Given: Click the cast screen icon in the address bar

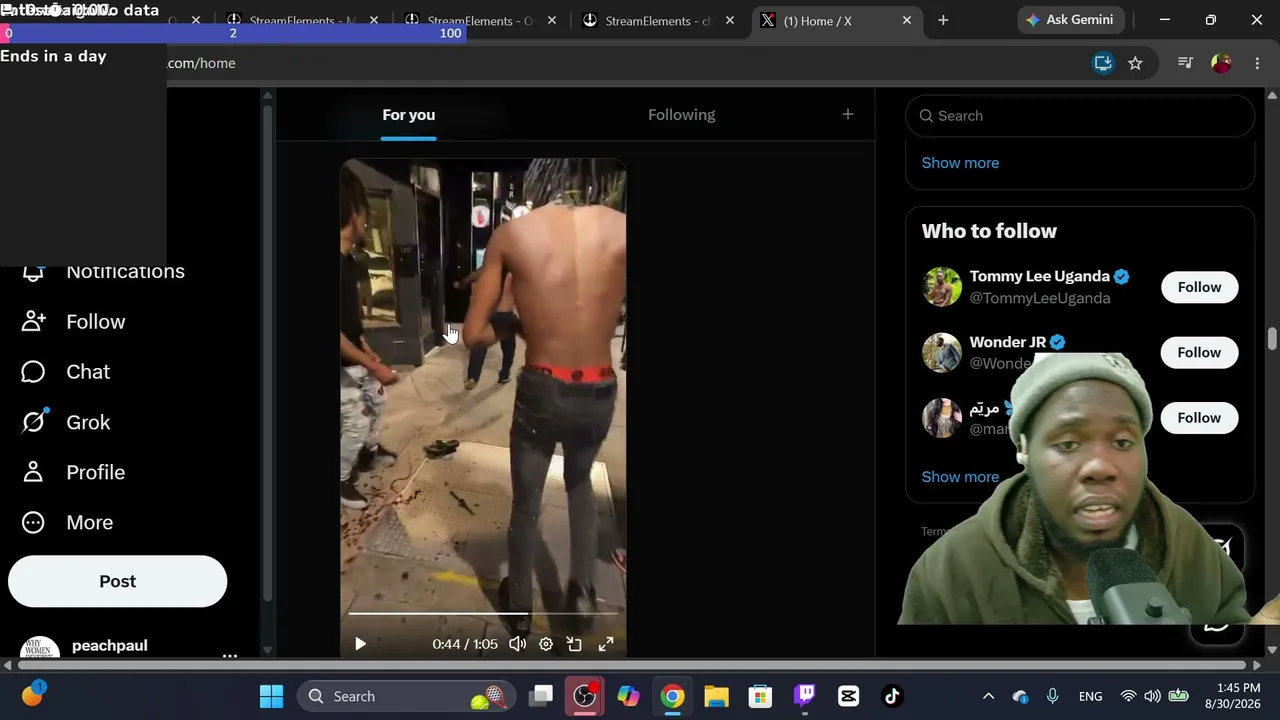Looking at the screenshot, I should [1103, 63].
